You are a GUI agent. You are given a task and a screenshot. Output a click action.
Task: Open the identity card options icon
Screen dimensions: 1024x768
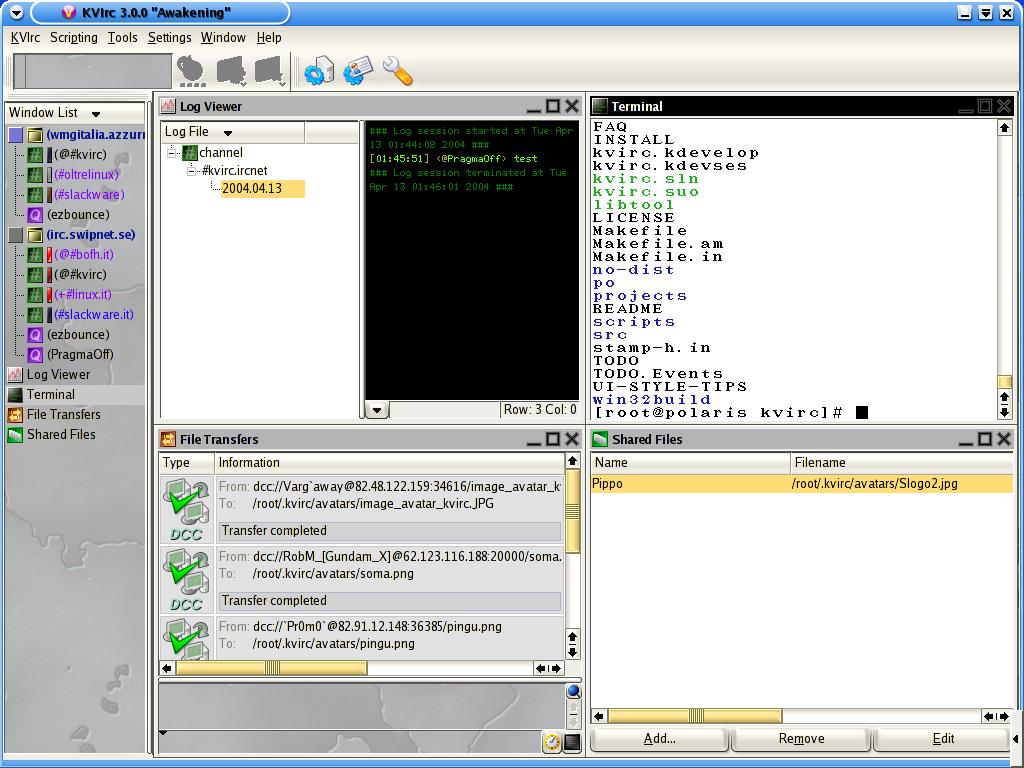point(358,71)
